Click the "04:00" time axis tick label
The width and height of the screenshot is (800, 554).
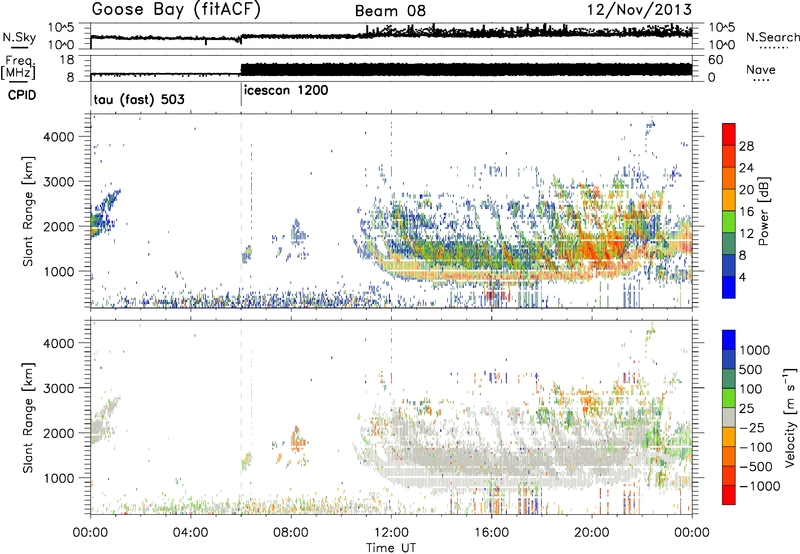click(190, 533)
